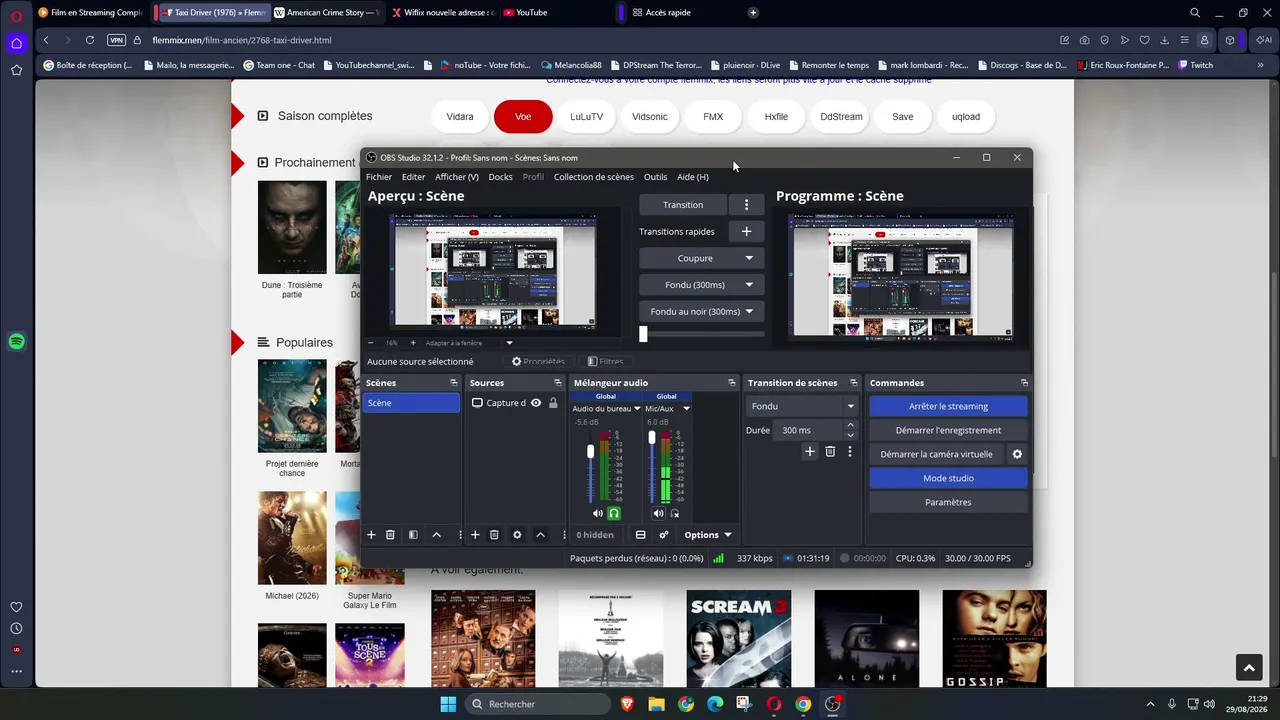Open File Explorer from the Windows taskbar
This screenshot has width=1280, height=720.
click(x=657, y=704)
